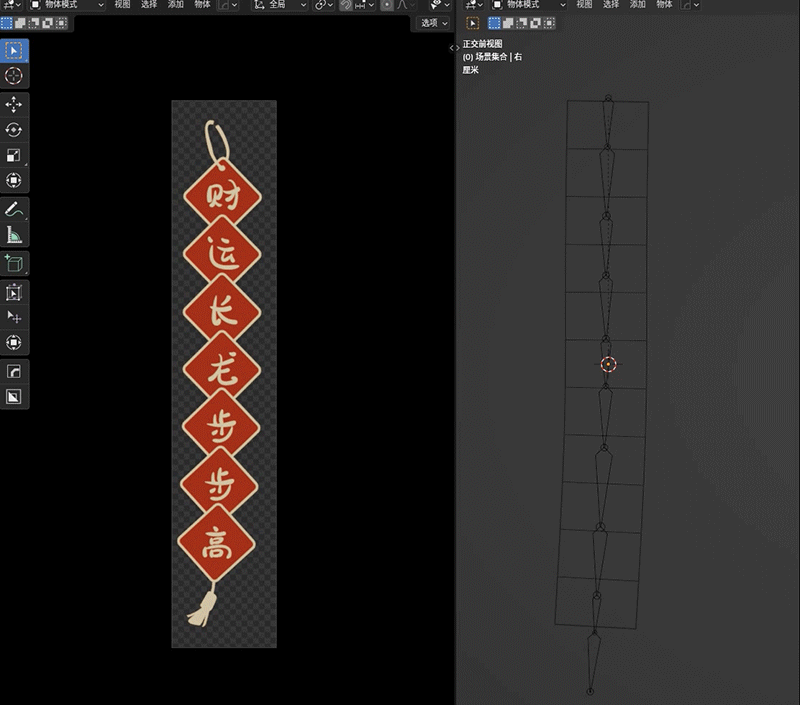Activate the Scale tool
Screen dimensions: 800x705
coord(14,155)
